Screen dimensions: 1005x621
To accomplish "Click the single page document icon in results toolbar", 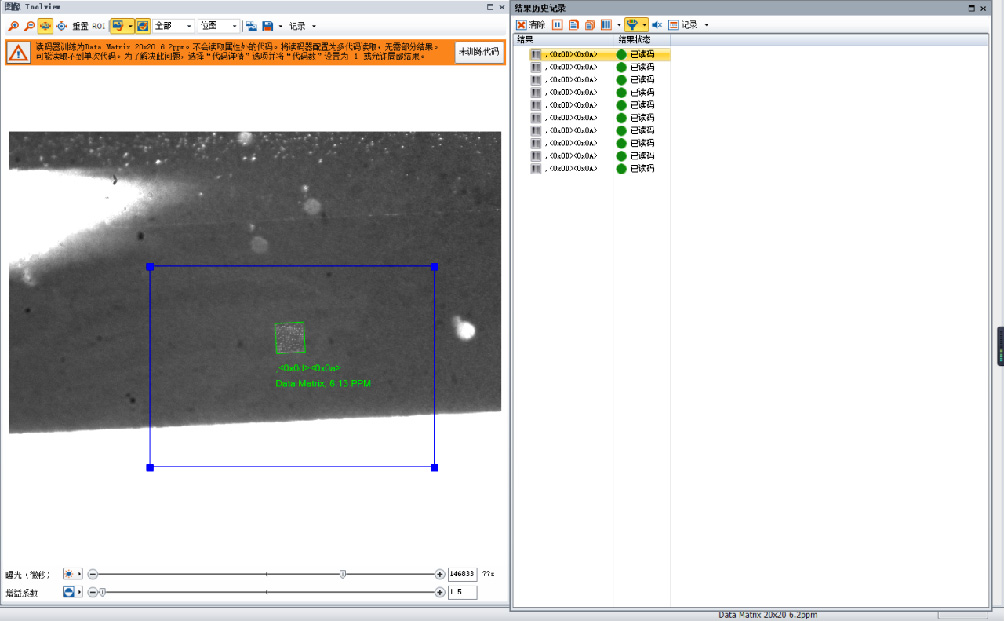I will (x=574, y=25).
